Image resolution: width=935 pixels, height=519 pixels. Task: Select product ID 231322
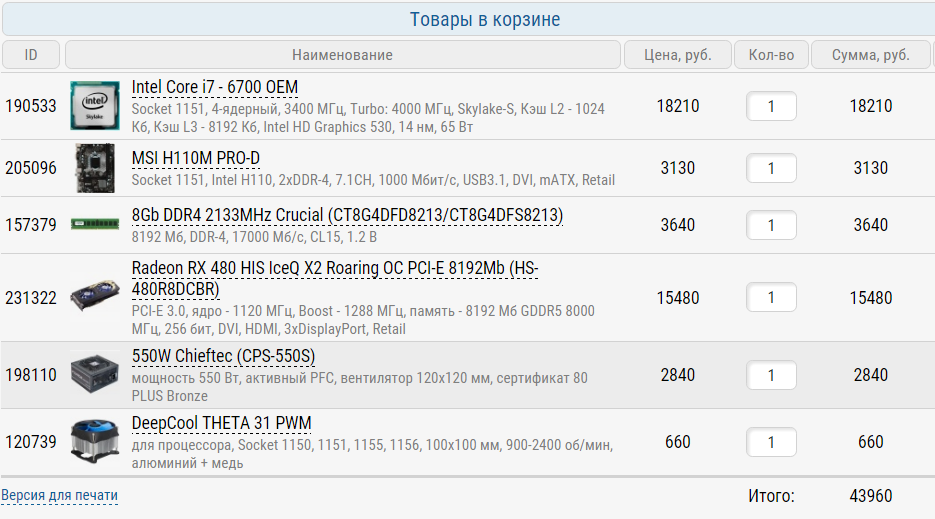[x=31, y=298]
